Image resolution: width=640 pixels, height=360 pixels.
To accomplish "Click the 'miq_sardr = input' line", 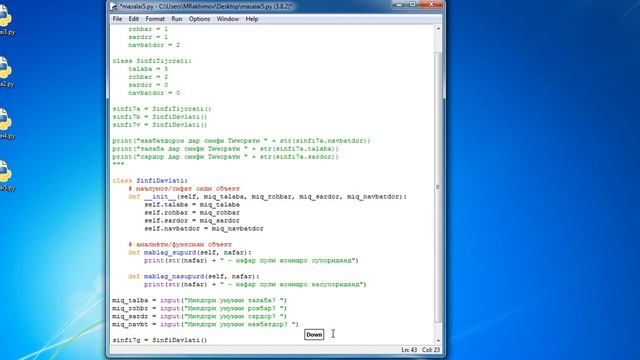I will tap(200, 316).
